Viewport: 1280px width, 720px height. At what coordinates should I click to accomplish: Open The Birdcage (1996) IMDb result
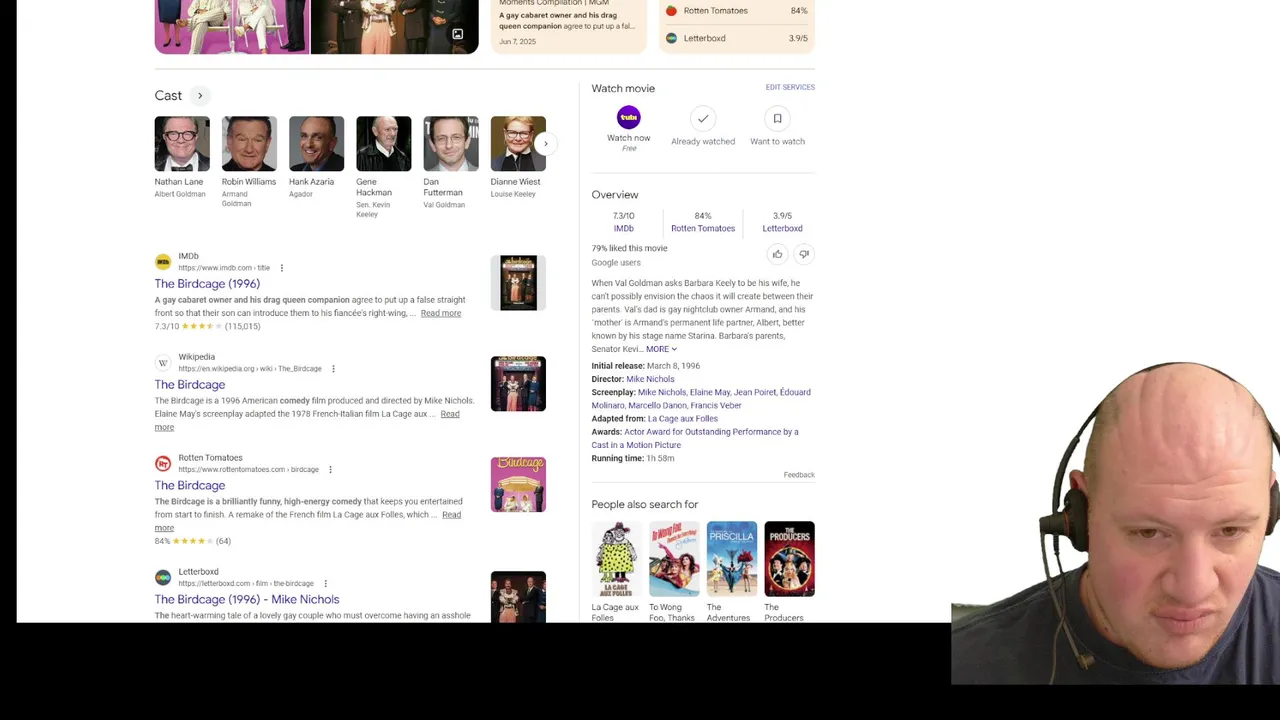click(207, 284)
